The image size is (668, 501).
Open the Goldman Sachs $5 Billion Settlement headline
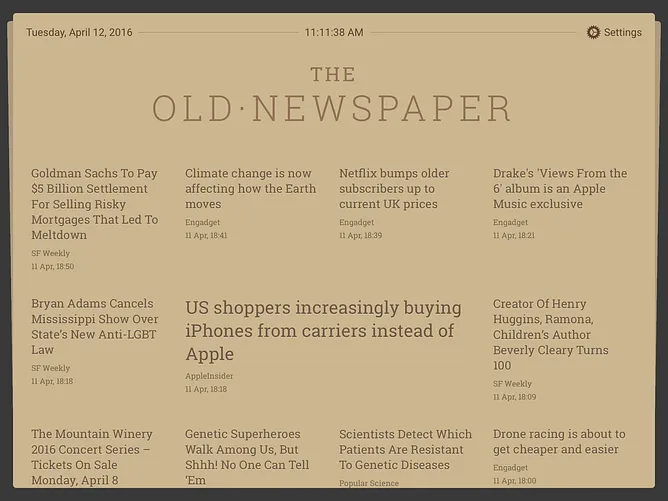(x=95, y=204)
